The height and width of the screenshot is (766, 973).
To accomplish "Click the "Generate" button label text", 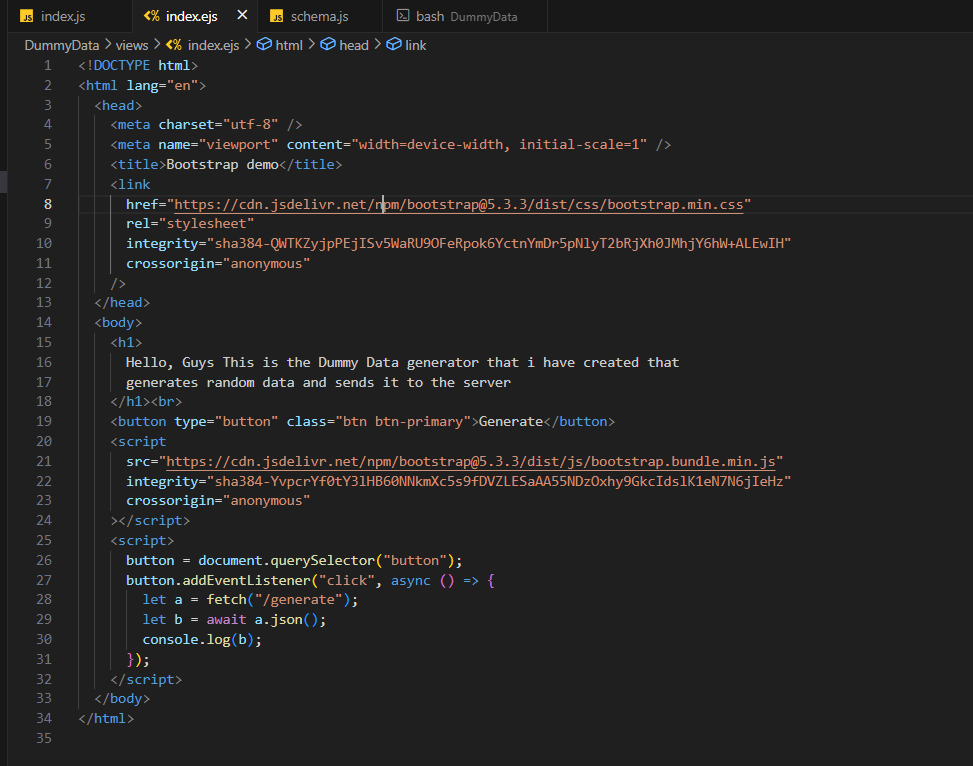I will click(x=511, y=421).
